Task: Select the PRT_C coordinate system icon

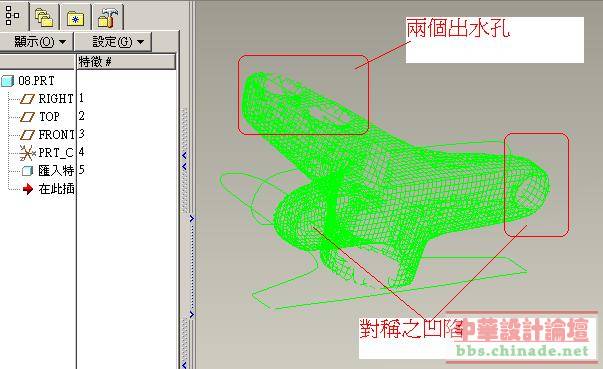Action: [27, 153]
